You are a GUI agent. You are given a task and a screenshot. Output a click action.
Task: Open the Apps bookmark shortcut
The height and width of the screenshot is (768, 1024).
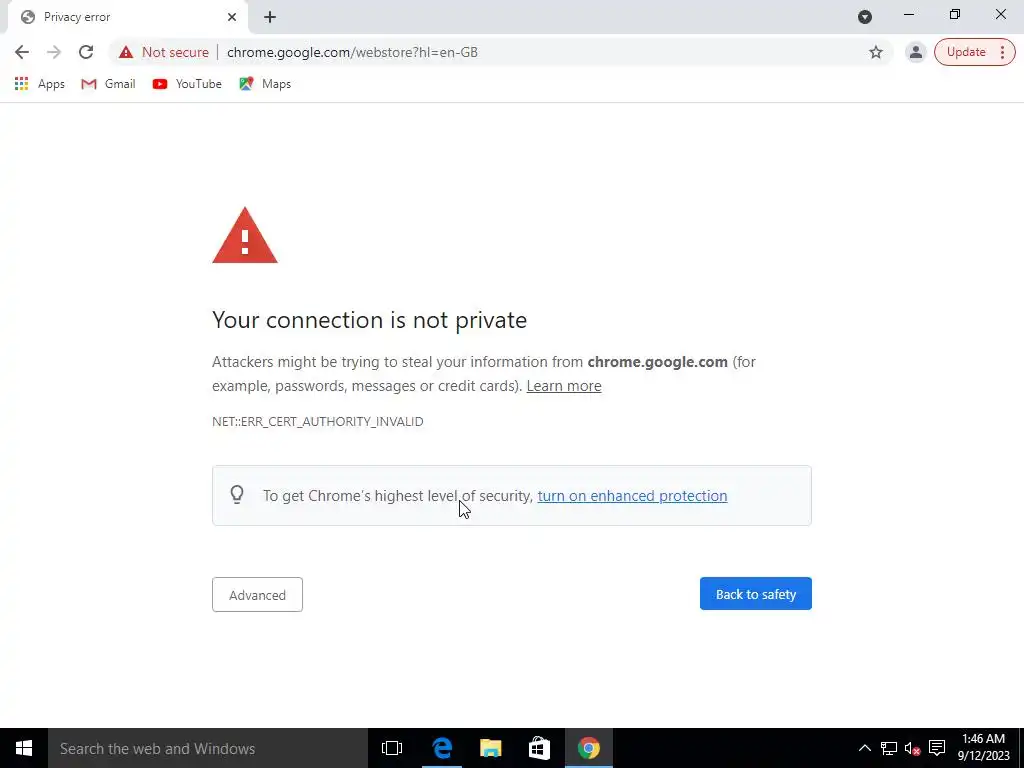click(x=40, y=84)
